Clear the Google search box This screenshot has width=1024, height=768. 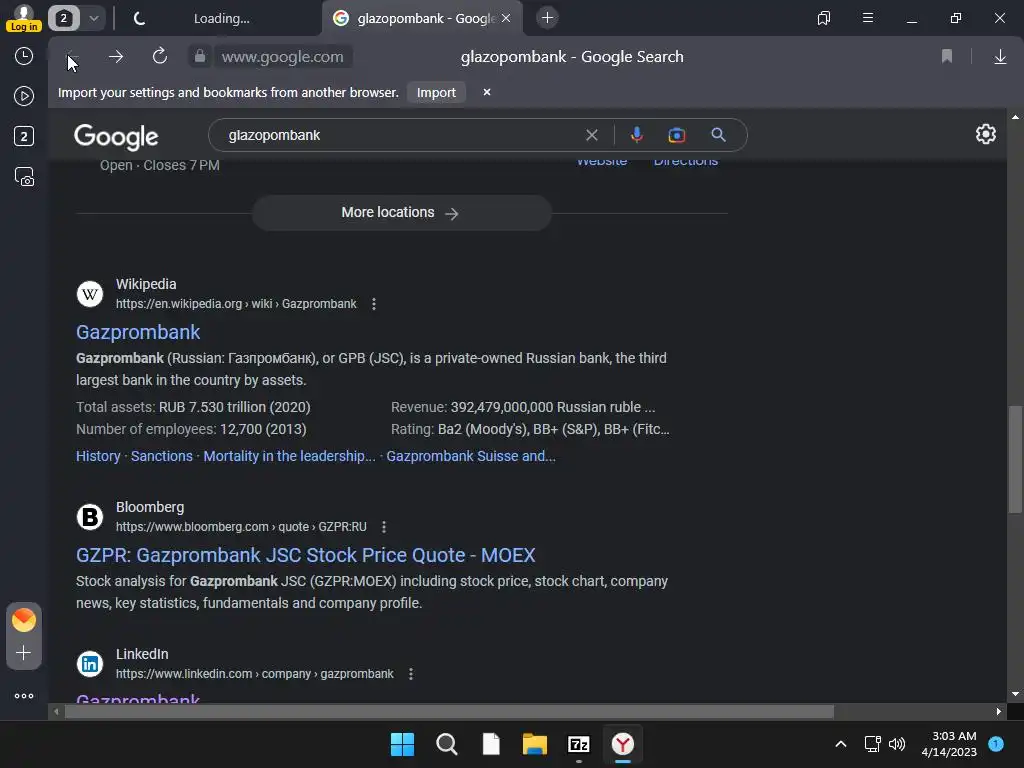pyautogui.click(x=592, y=135)
